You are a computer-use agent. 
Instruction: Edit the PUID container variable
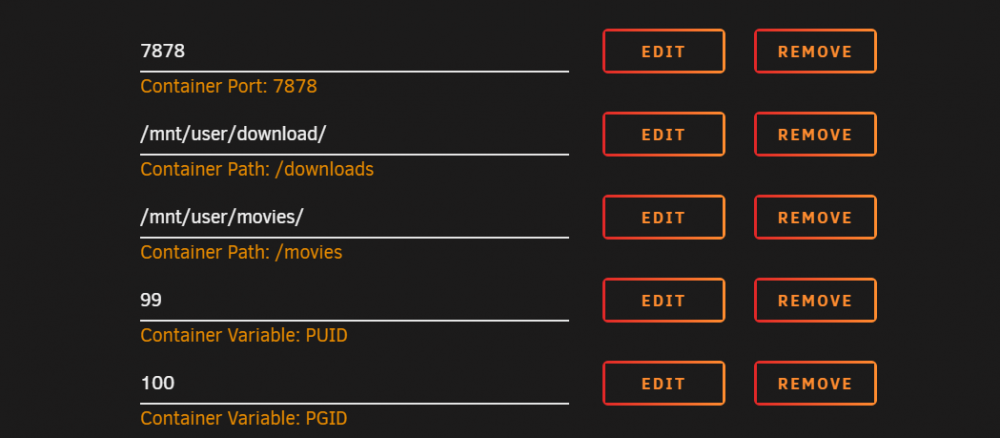(663, 300)
